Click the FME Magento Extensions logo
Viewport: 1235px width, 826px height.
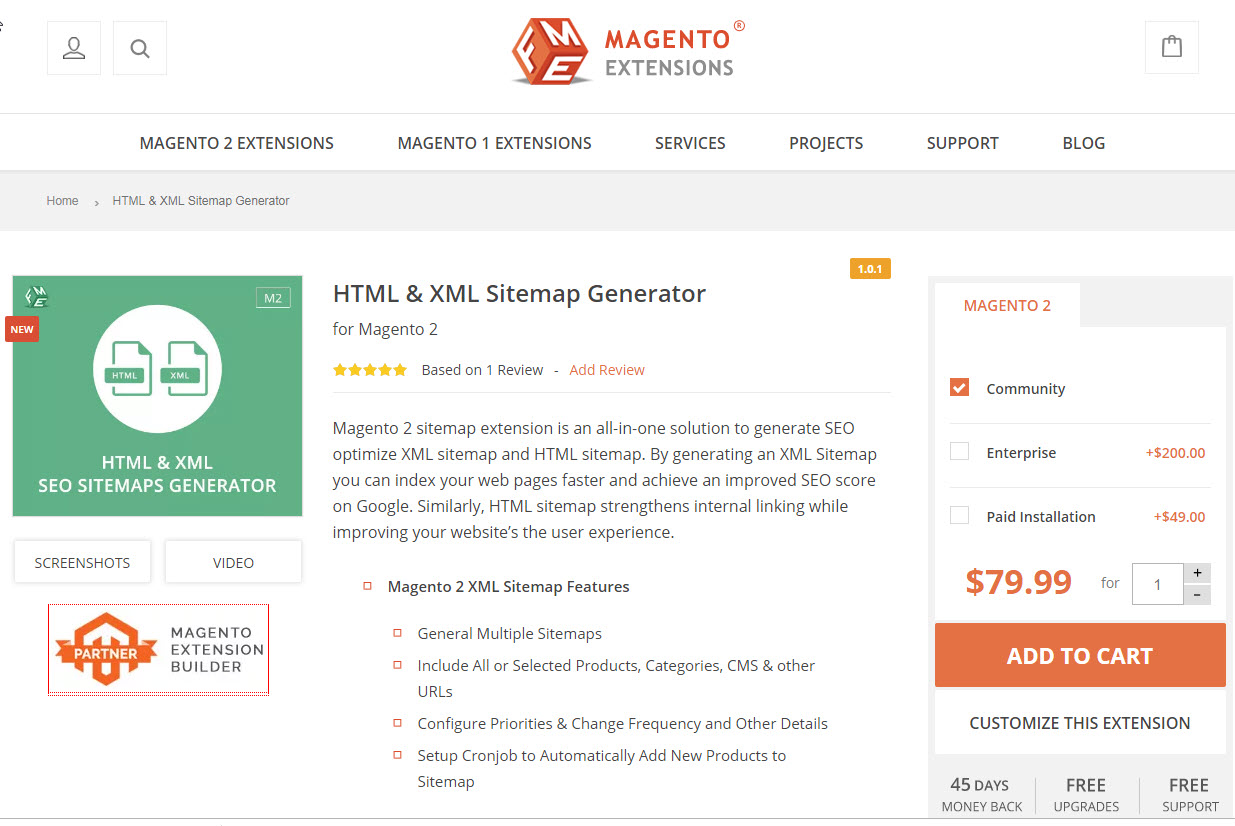[x=628, y=53]
